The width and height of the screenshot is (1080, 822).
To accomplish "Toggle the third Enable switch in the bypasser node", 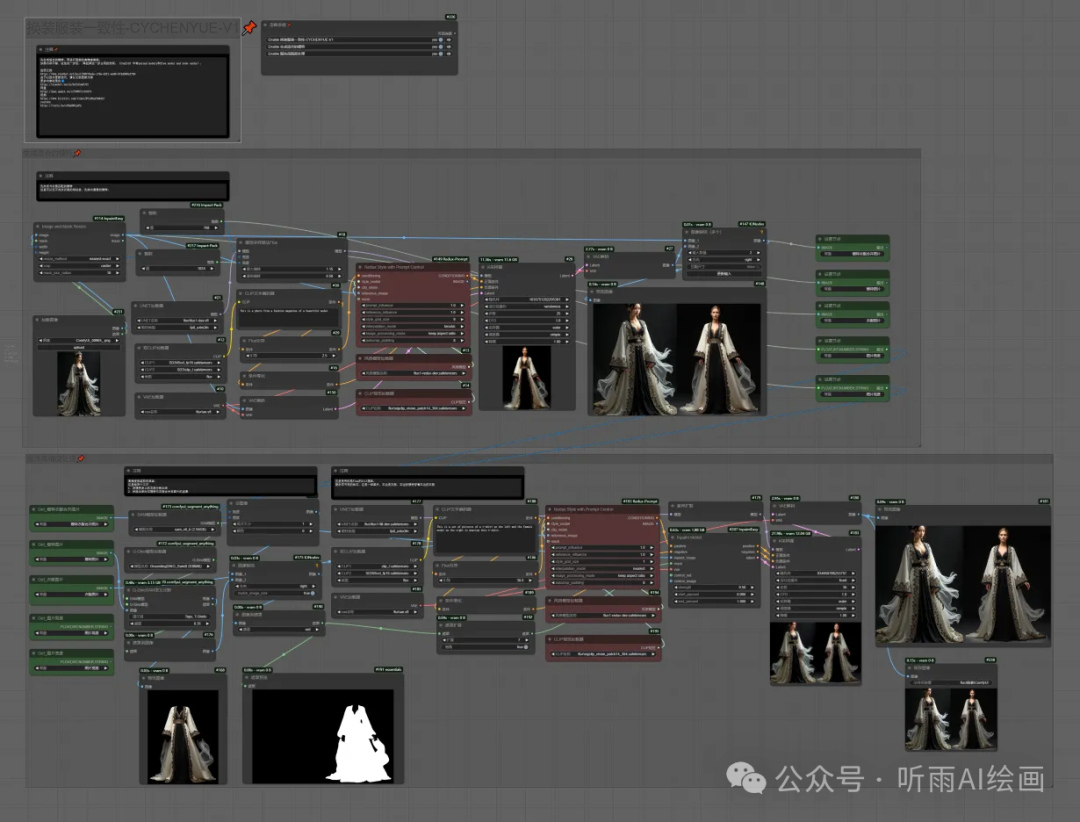I will tap(441, 53).
